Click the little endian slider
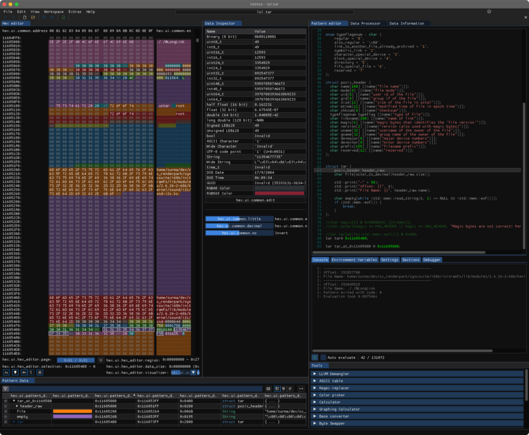 [239, 219]
